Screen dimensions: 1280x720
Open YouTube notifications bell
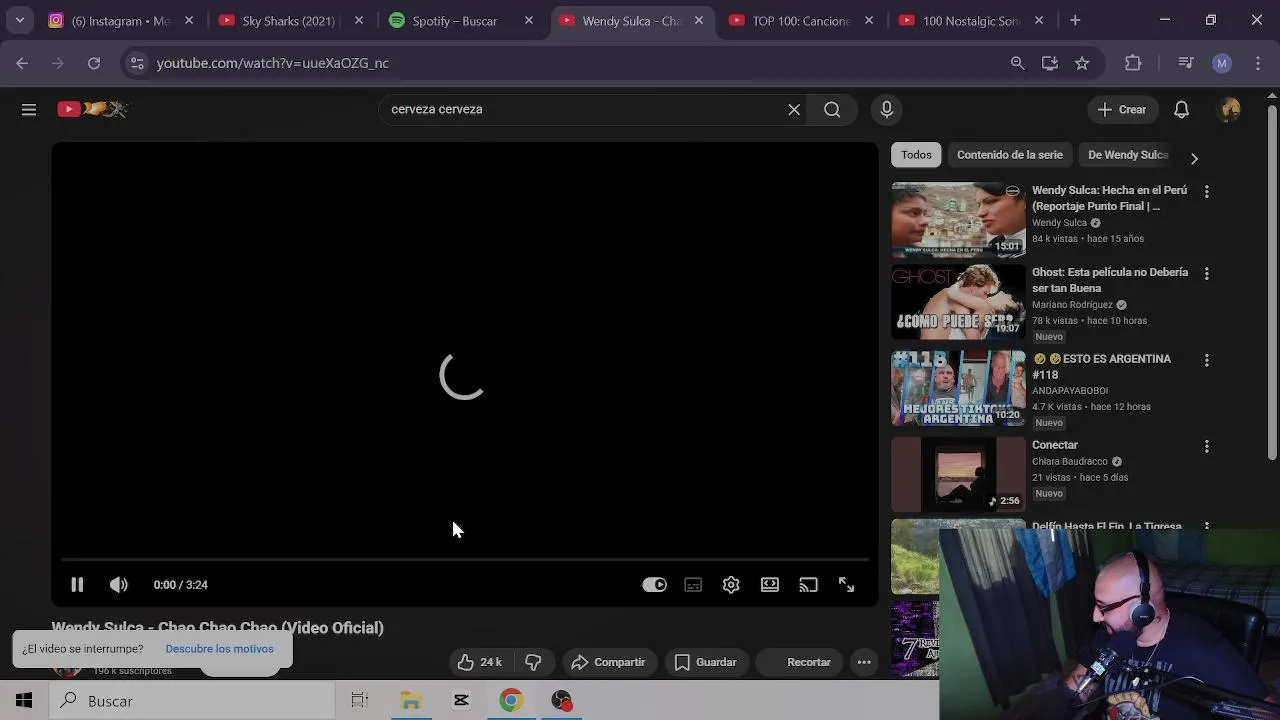click(1181, 109)
